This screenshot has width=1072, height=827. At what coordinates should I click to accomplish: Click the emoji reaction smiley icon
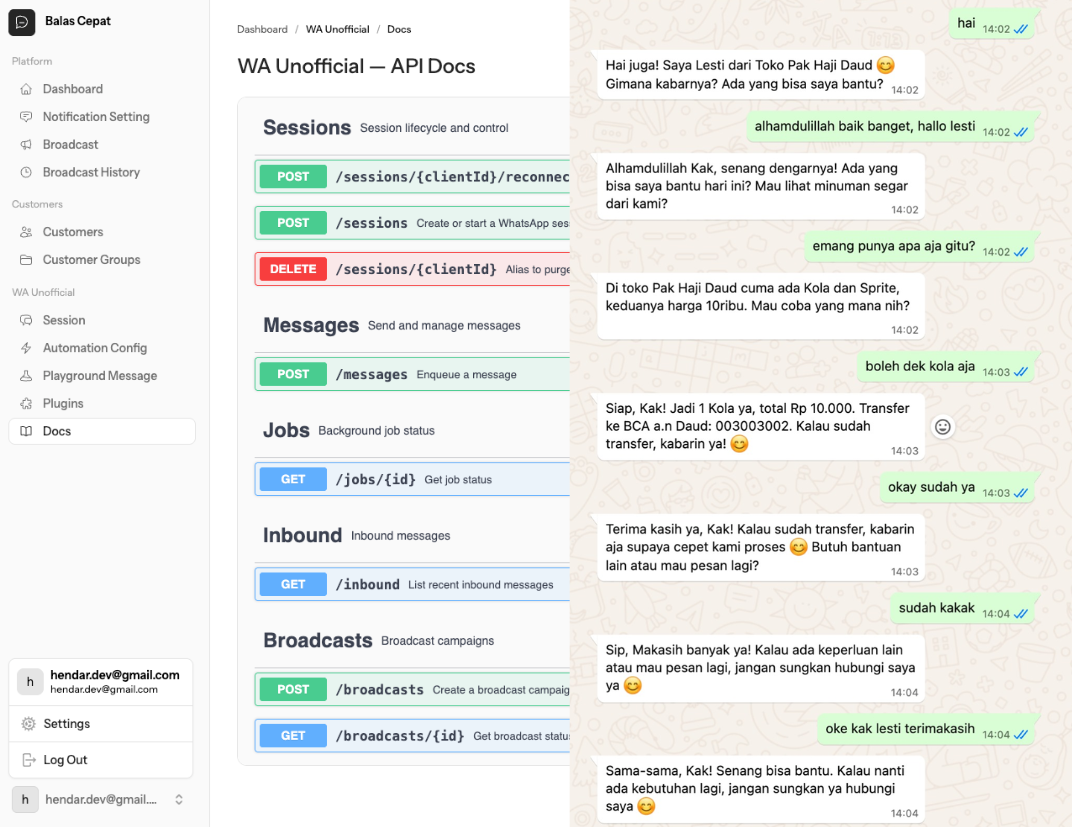942,427
